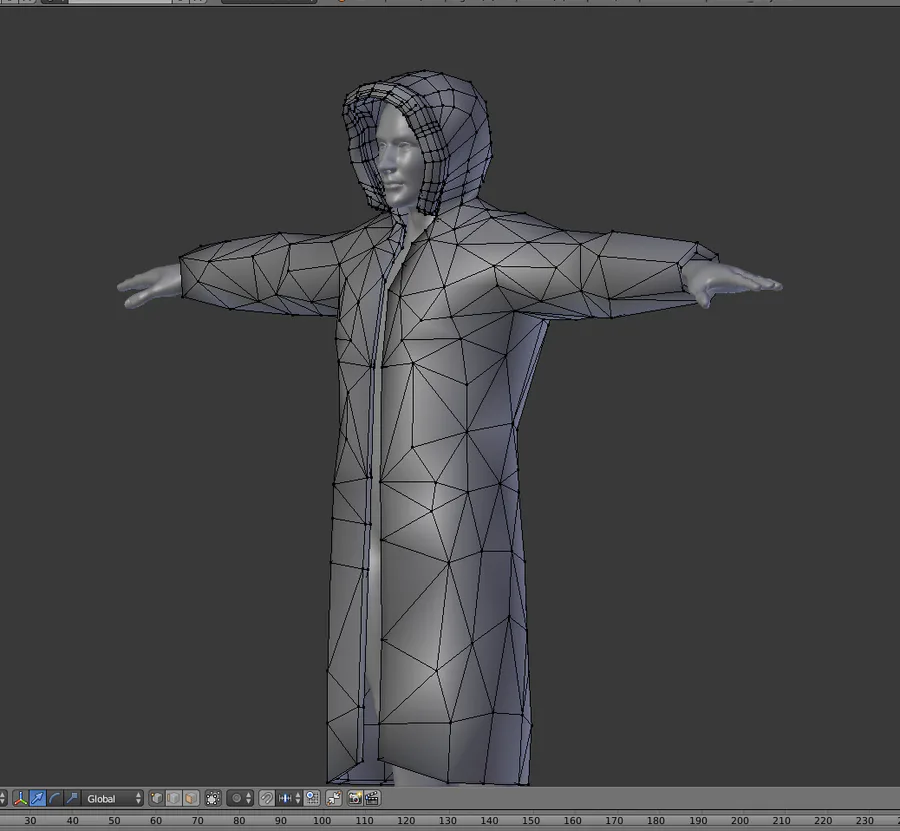Render OpenGL image with camera icon
The width and height of the screenshot is (900, 831).
pos(355,798)
